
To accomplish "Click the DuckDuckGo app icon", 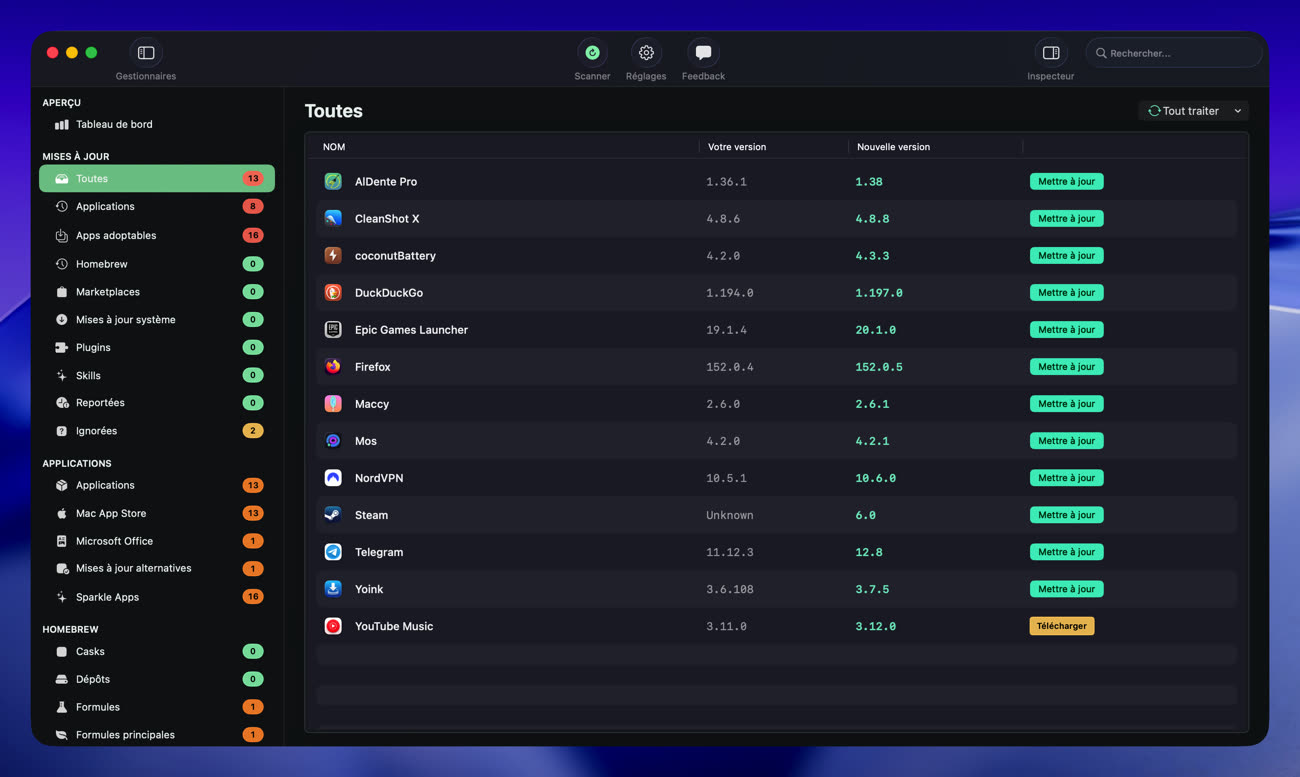I will (x=333, y=293).
